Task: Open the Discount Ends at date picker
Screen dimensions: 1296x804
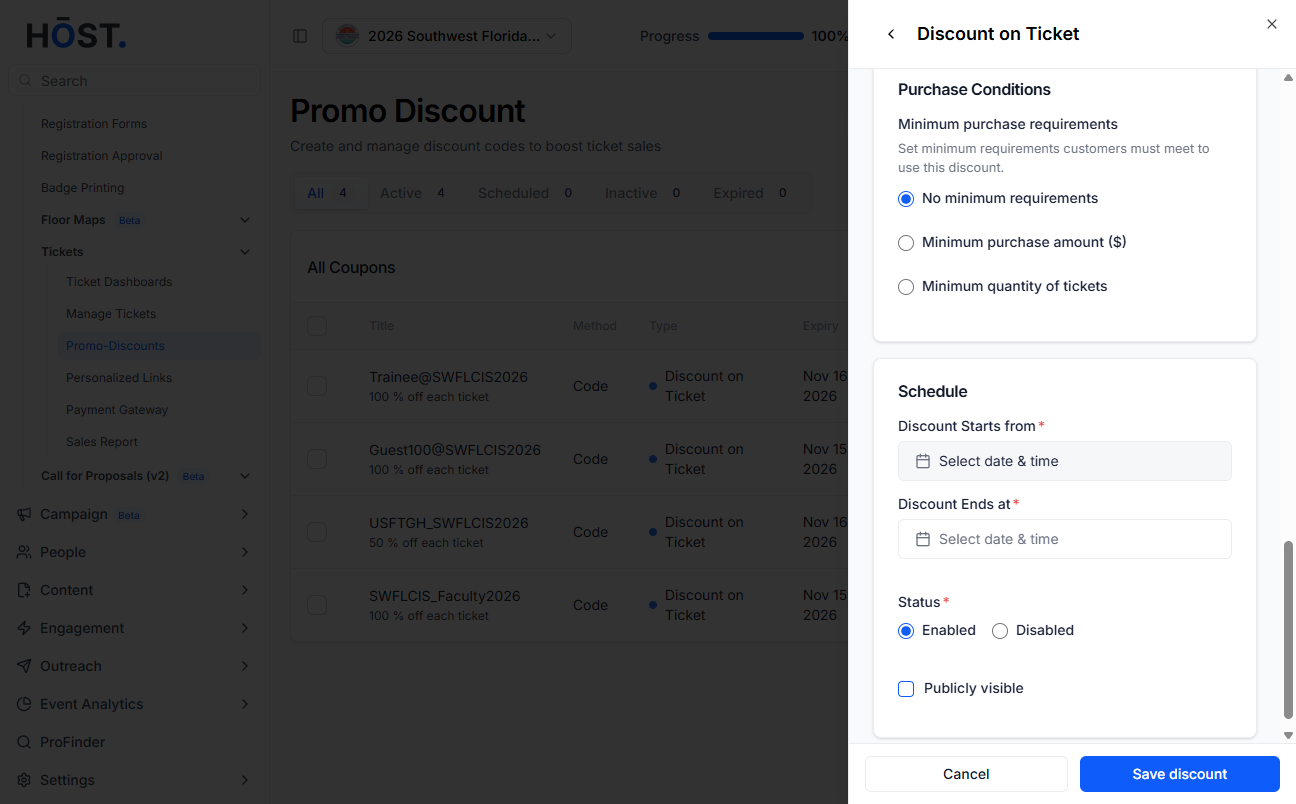Action: [x=1065, y=539]
